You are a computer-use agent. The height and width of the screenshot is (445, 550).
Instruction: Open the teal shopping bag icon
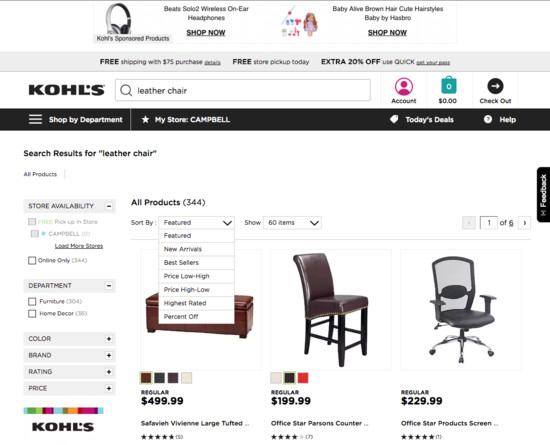(448, 85)
